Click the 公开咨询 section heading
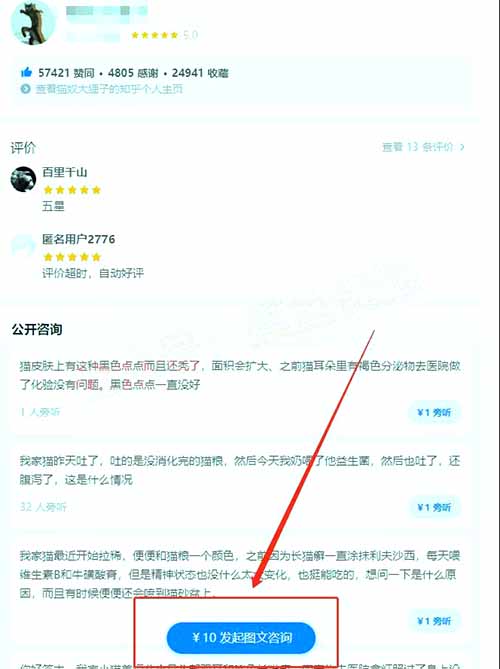500x669 pixels. pos(37,329)
